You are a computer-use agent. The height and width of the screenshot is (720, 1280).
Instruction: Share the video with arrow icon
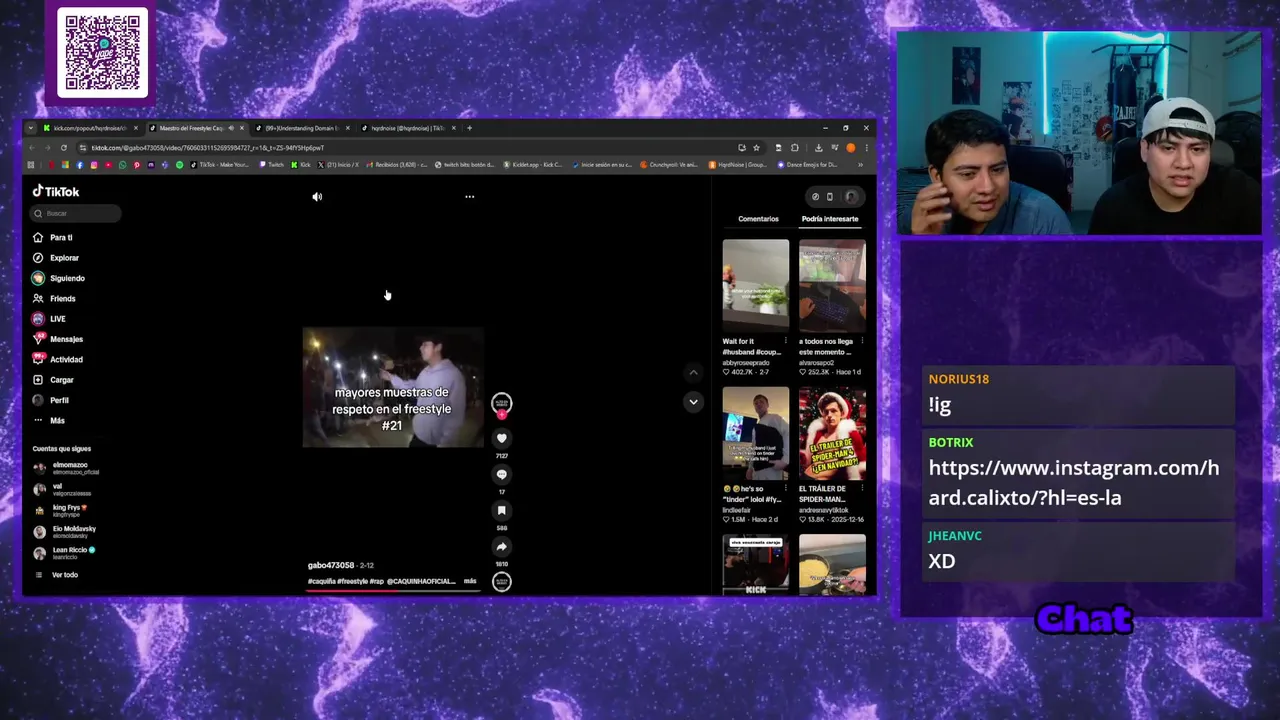[502, 546]
